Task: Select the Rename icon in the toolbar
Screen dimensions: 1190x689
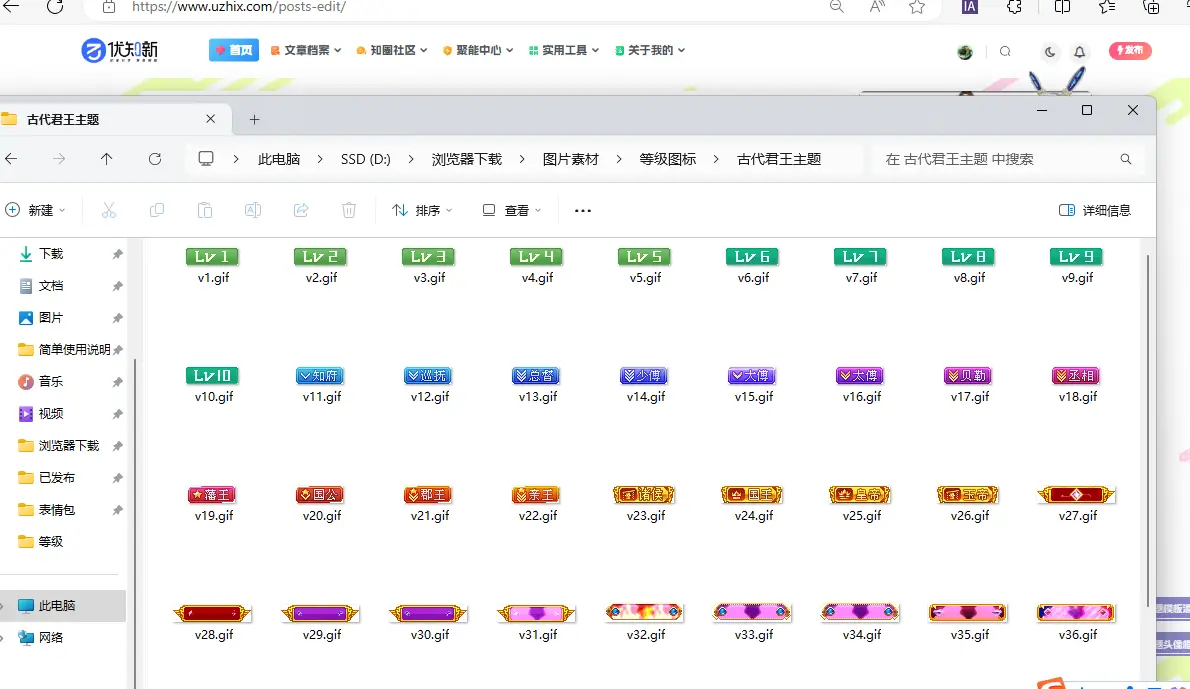Action: click(x=252, y=210)
